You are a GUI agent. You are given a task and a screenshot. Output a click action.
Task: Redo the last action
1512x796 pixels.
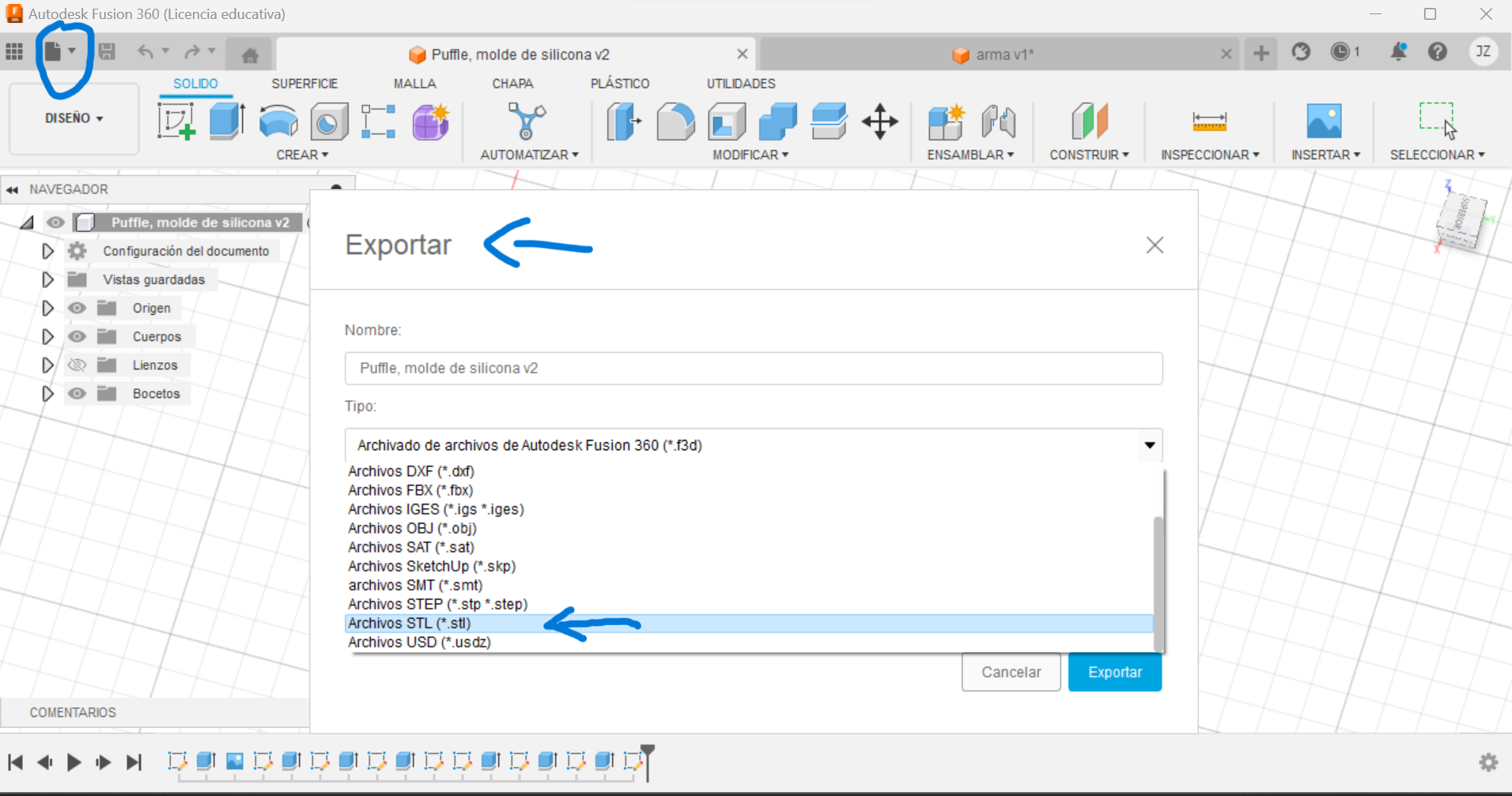coord(192,52)
